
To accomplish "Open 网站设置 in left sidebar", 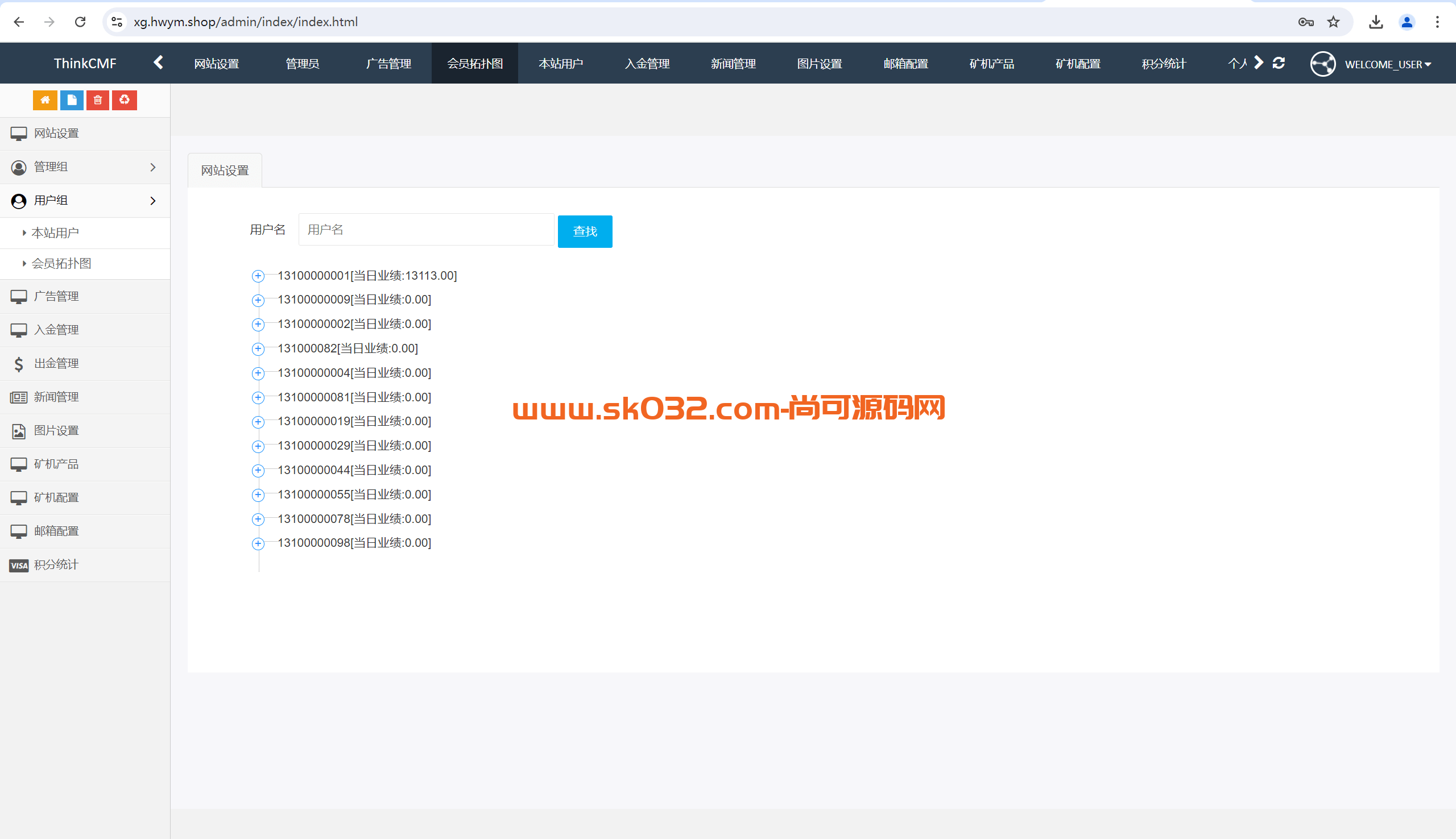I will pos(85,134).
